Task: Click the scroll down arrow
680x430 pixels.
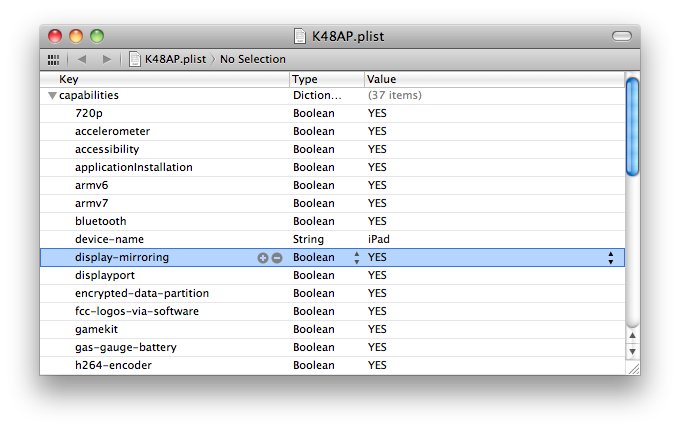Action: click(x=632, y=352)
